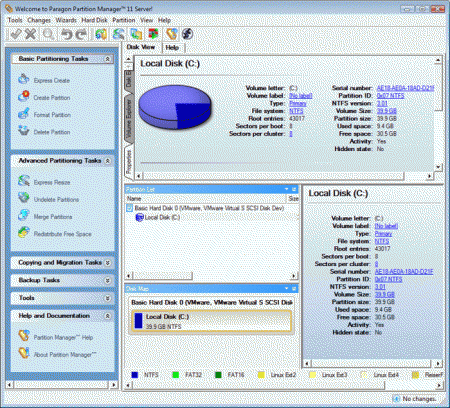Select the Format Partition icon
This screenshot has height=408, width=450.
pyautogui.click(x=24, y=114)
